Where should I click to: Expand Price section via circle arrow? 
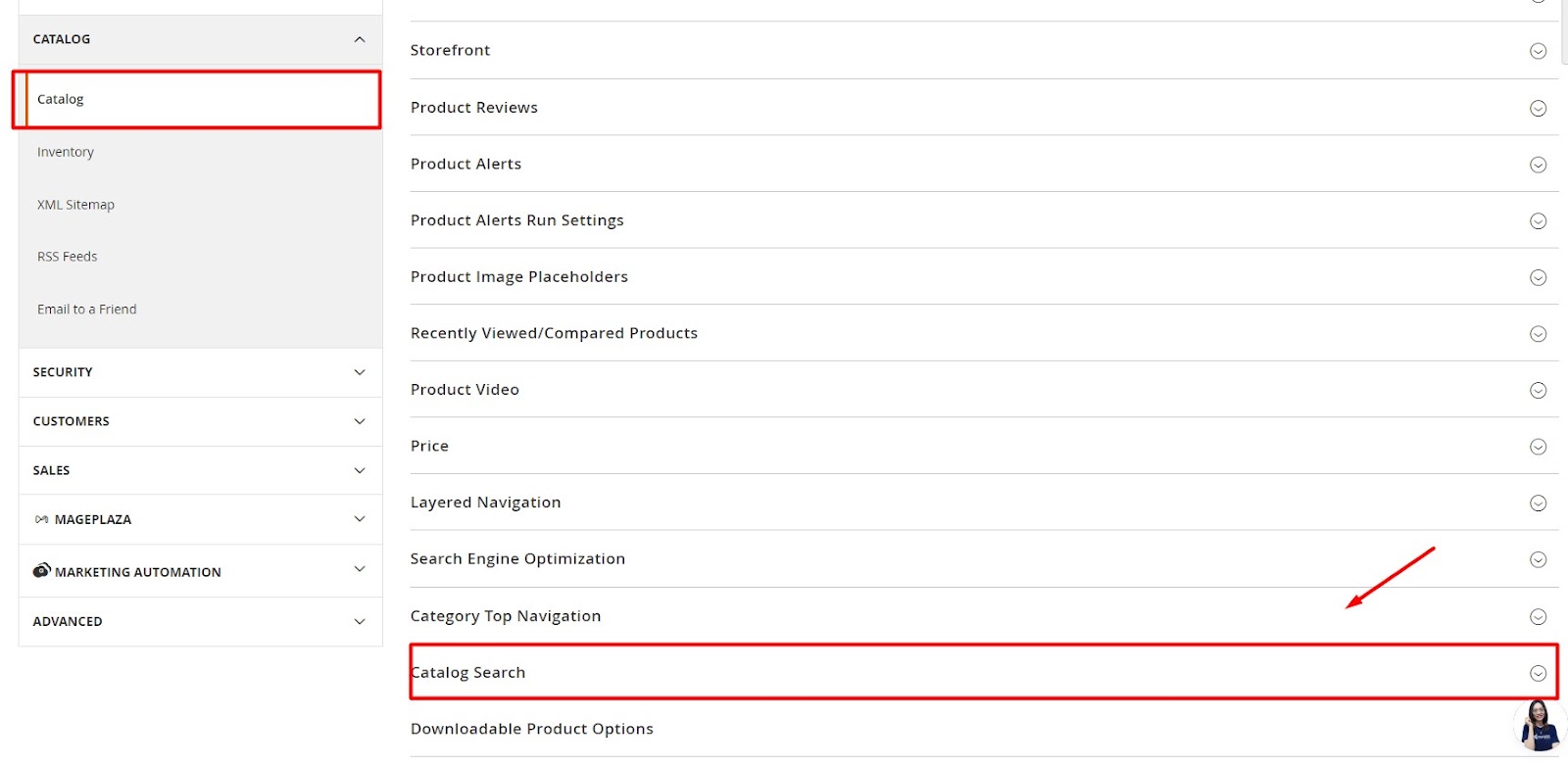[x=1539, y=447]
